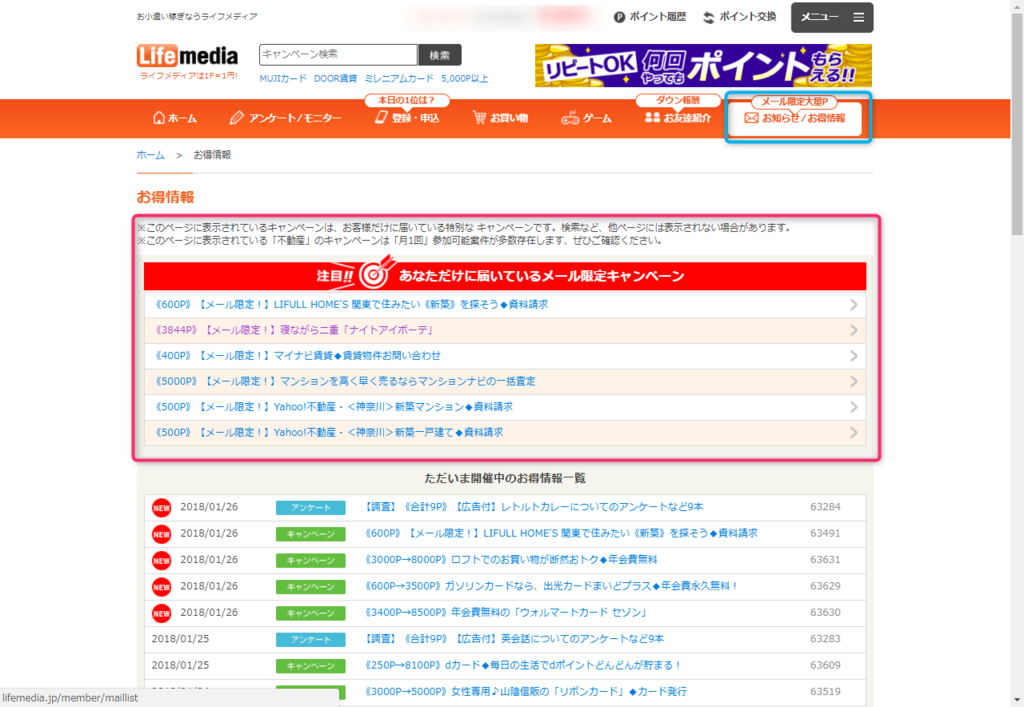The image size is (1024, 707).
Task: Click the 検索 search button
Action: click(440, 55)
